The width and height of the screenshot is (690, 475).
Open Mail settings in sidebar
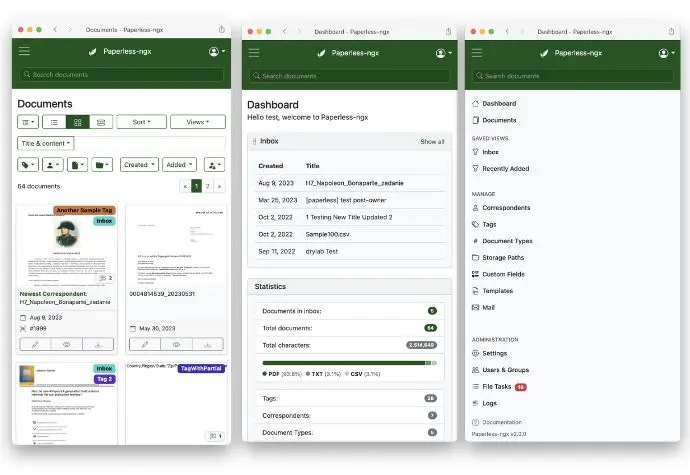[x=484, y=308]
